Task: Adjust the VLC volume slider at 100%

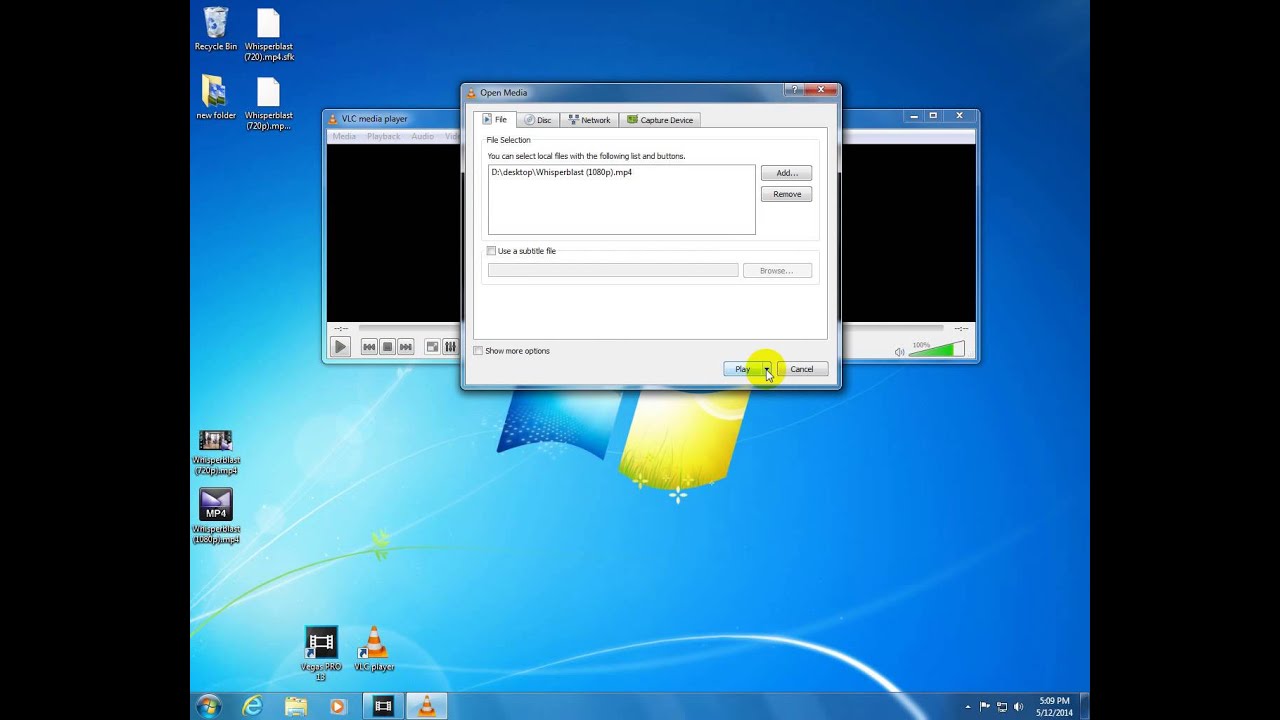Action: coord(936,349)
